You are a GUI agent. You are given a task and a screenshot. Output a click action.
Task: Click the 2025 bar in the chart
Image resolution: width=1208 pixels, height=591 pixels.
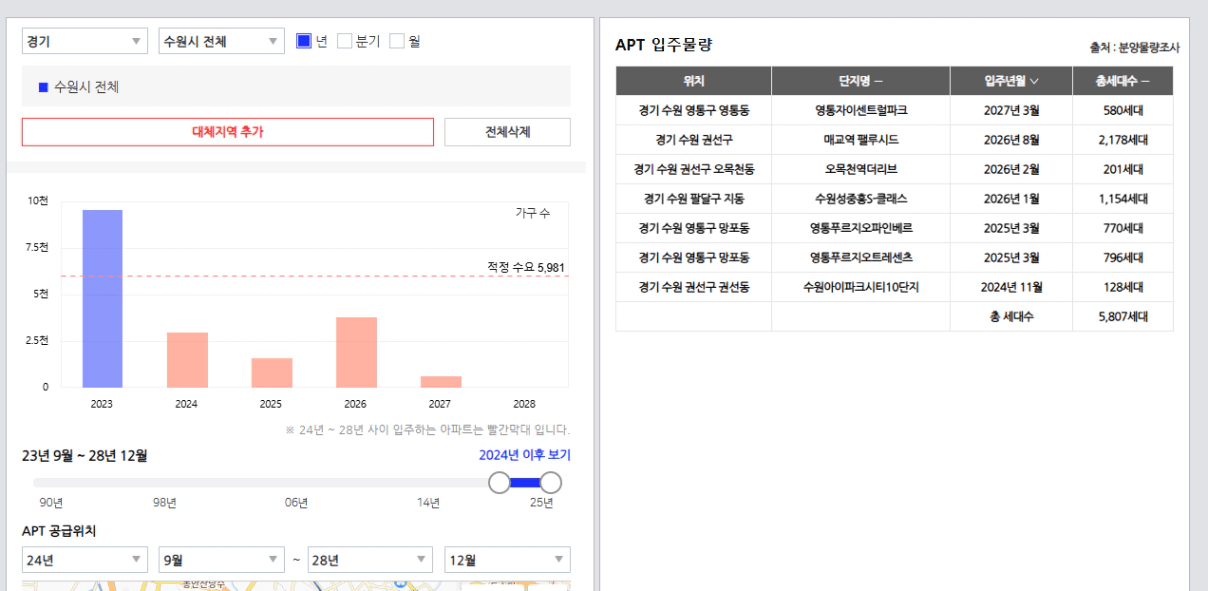coord(271,372)
